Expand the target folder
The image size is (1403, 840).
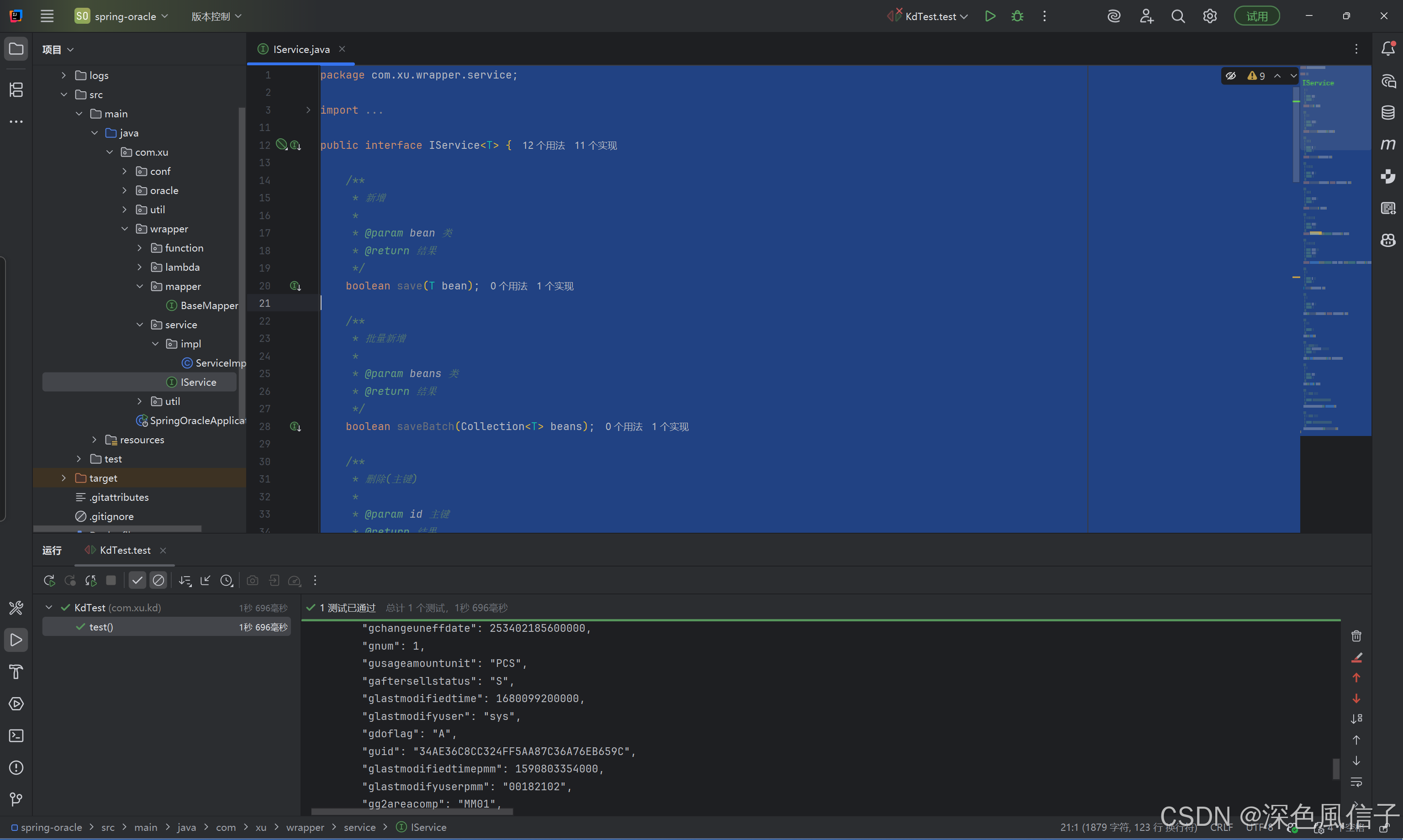click(63, 478)
